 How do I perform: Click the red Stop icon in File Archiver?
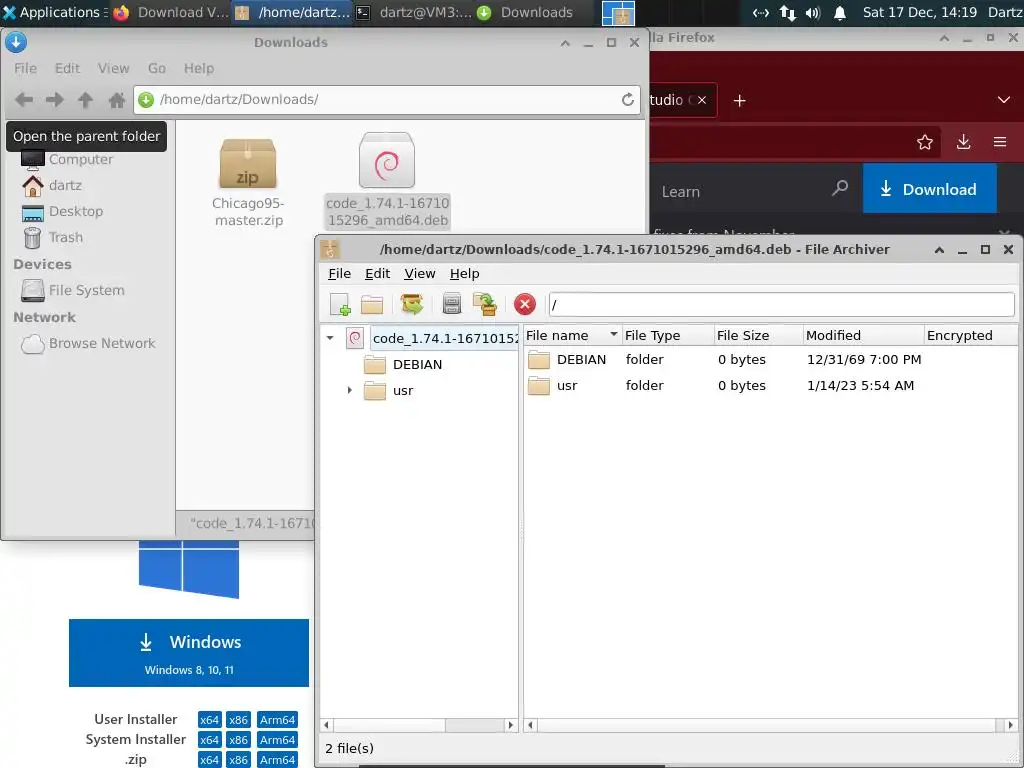pyautogui.click(x=524, y=304)
